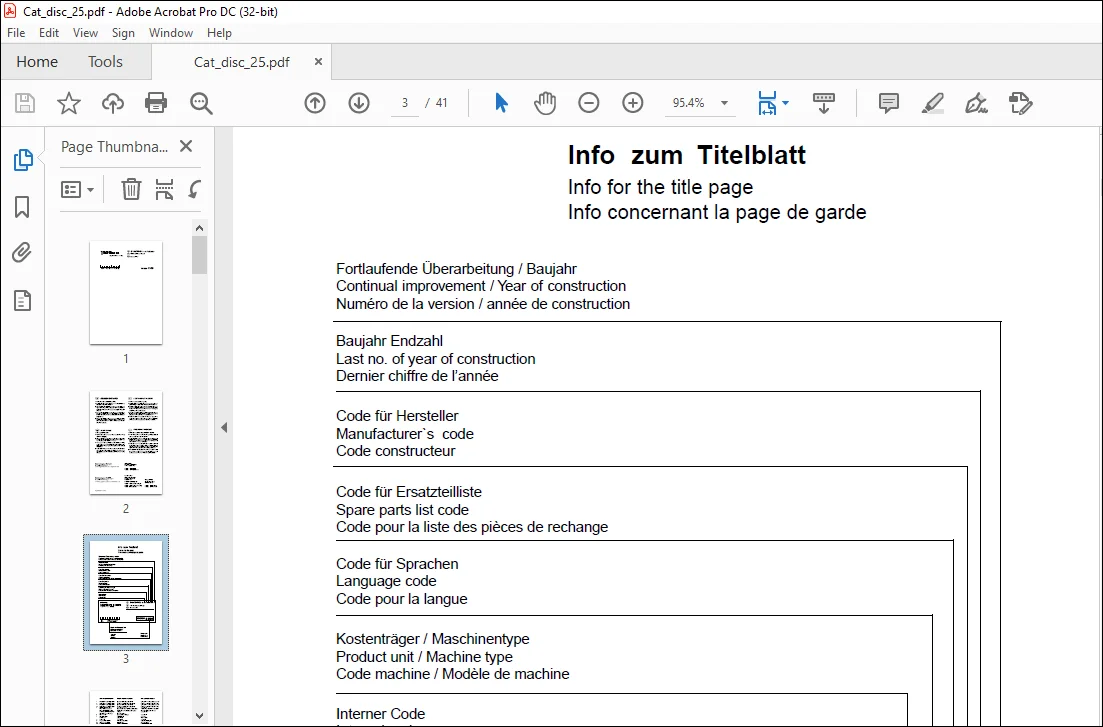Open the Sign menu

[x=123, y=32]
